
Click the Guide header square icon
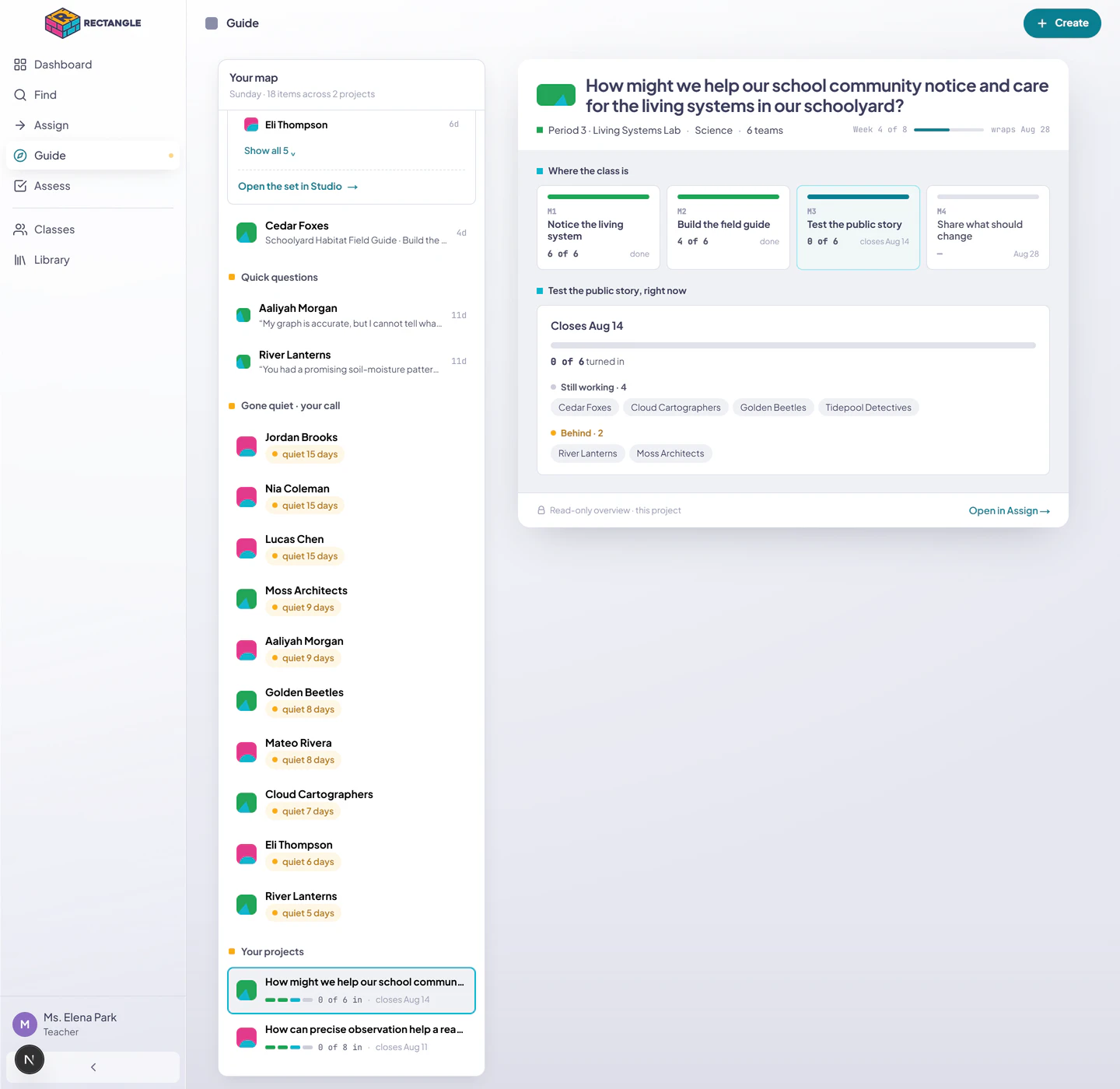tap(212, 23)
